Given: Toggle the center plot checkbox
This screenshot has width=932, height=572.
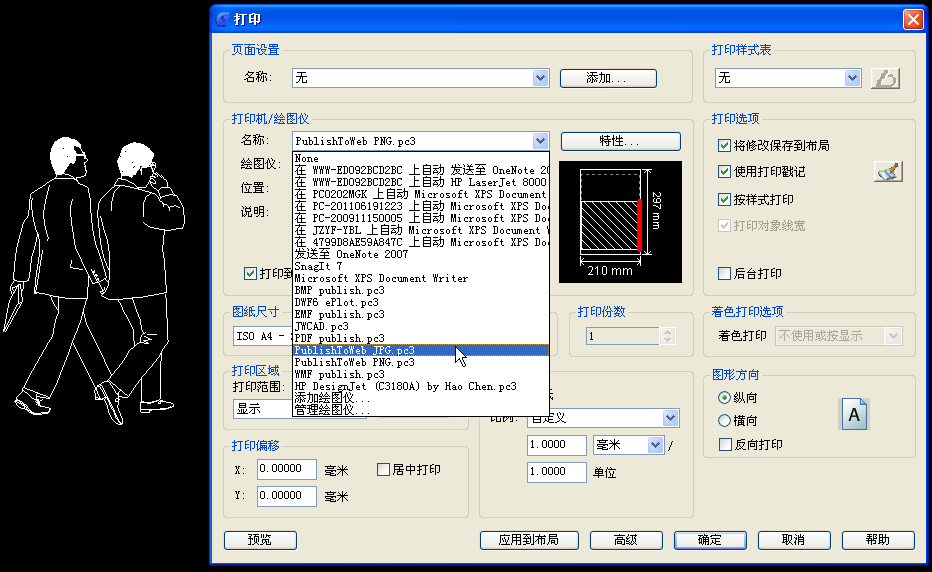Looking at the screenshot, I should [x=383, y=470].
